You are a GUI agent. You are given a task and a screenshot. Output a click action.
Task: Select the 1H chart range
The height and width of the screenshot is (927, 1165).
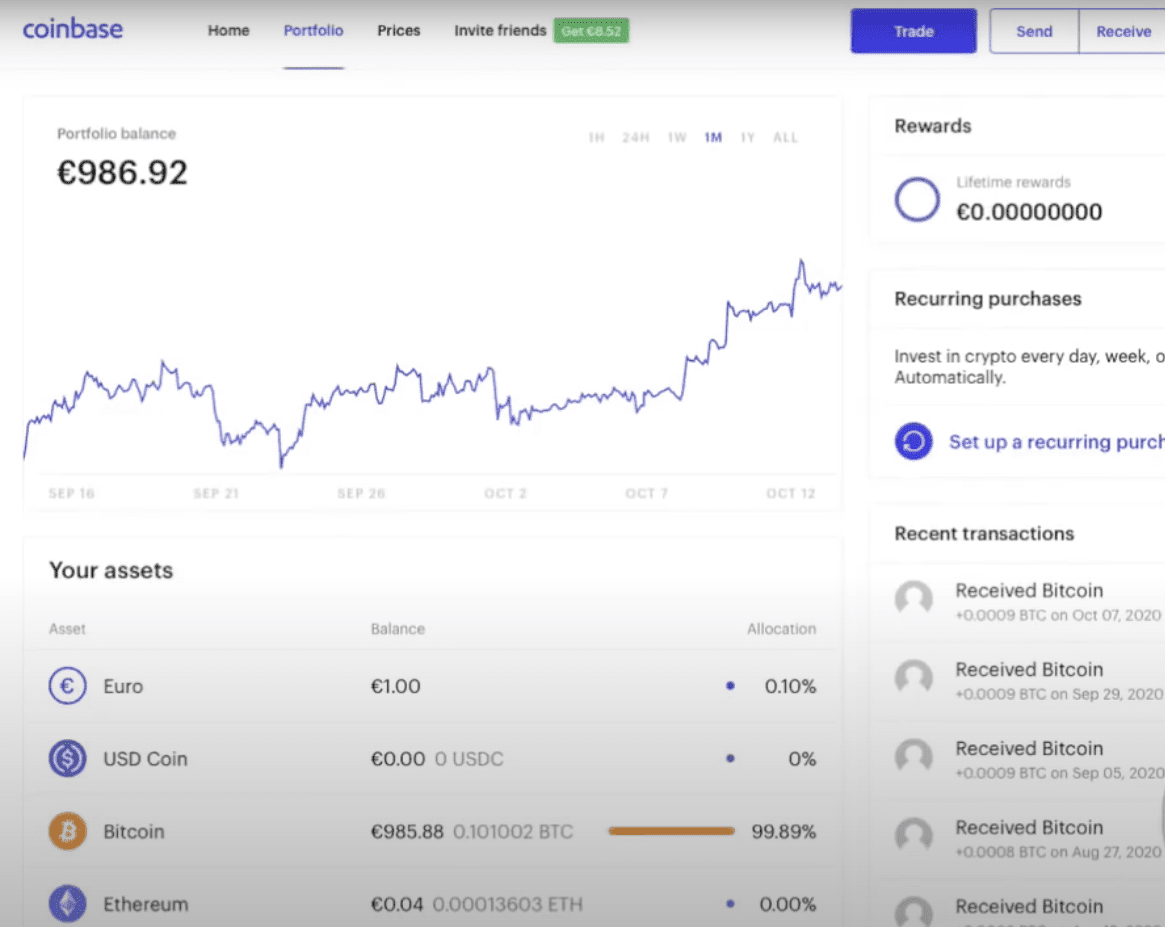click(597, 137)
